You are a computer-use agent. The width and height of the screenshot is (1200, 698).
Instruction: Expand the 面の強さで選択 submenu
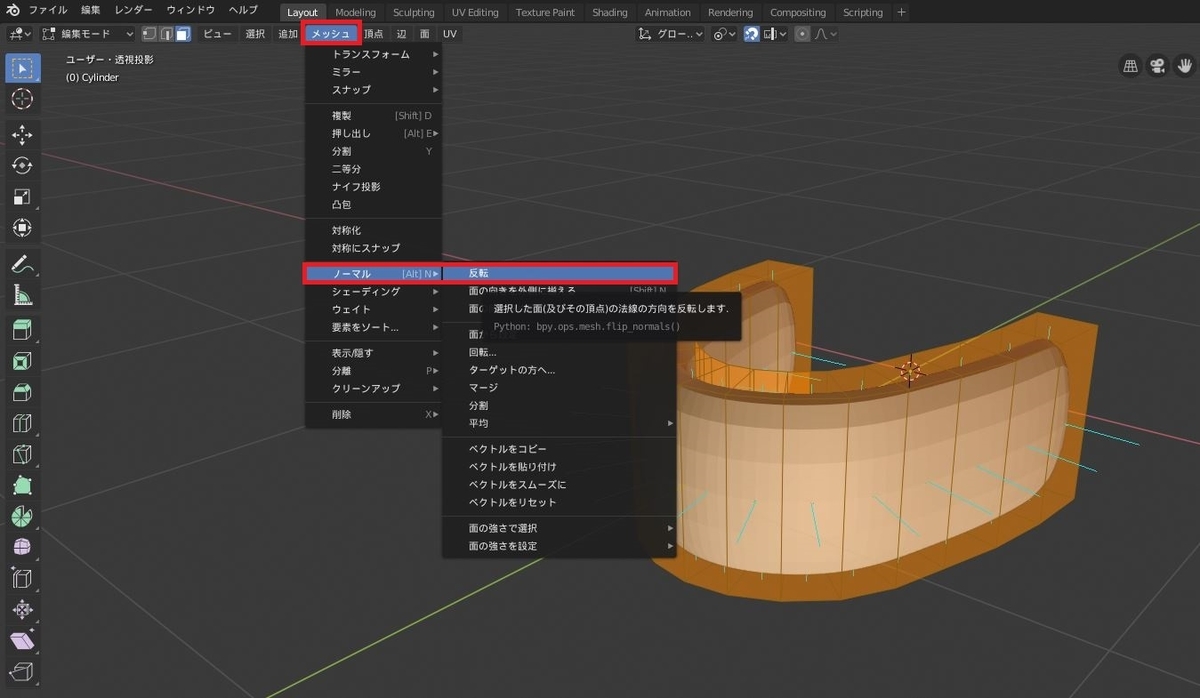[559, 528]
